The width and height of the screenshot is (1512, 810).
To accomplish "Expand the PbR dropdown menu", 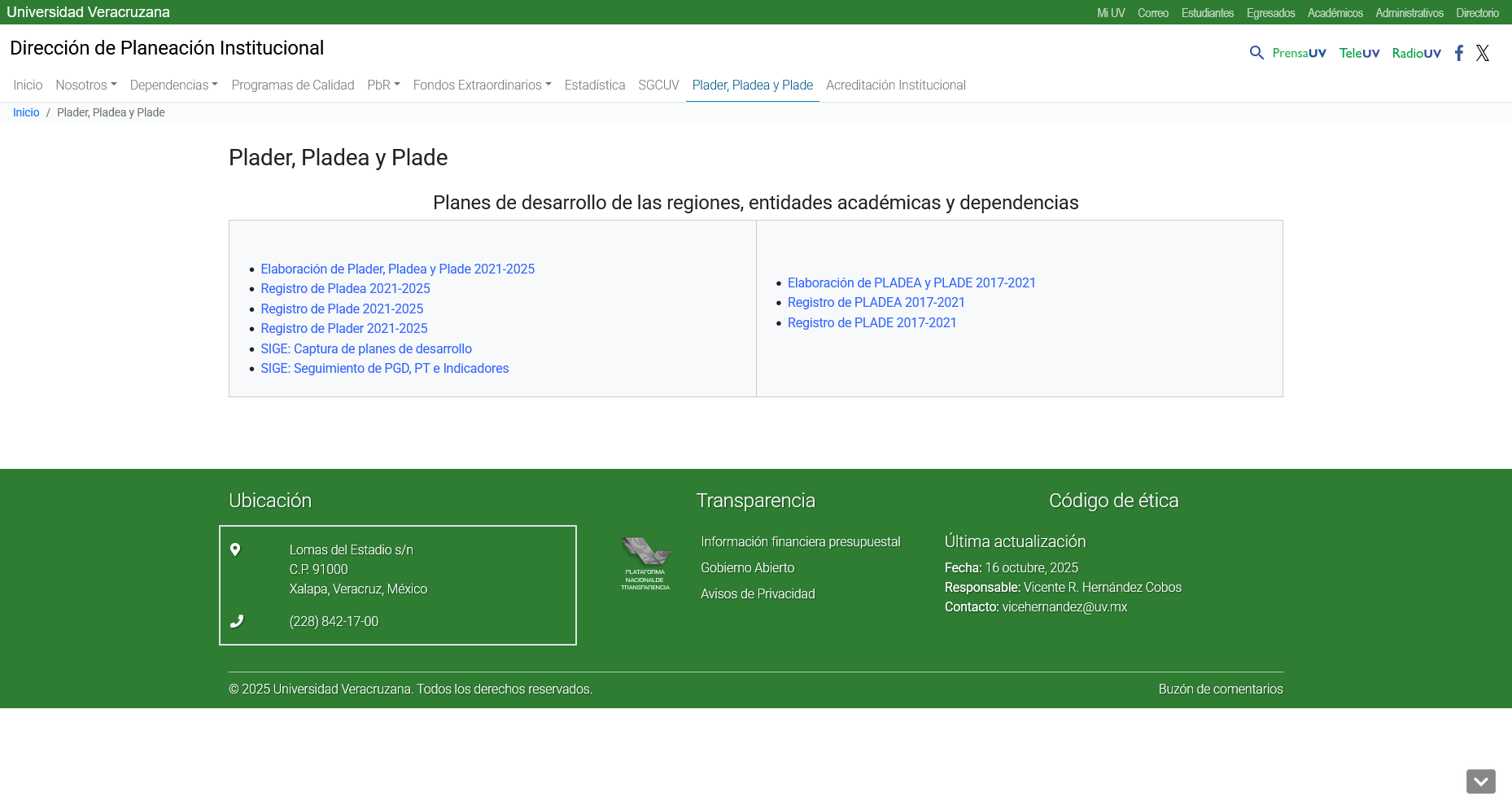I will tap(383, 85).
